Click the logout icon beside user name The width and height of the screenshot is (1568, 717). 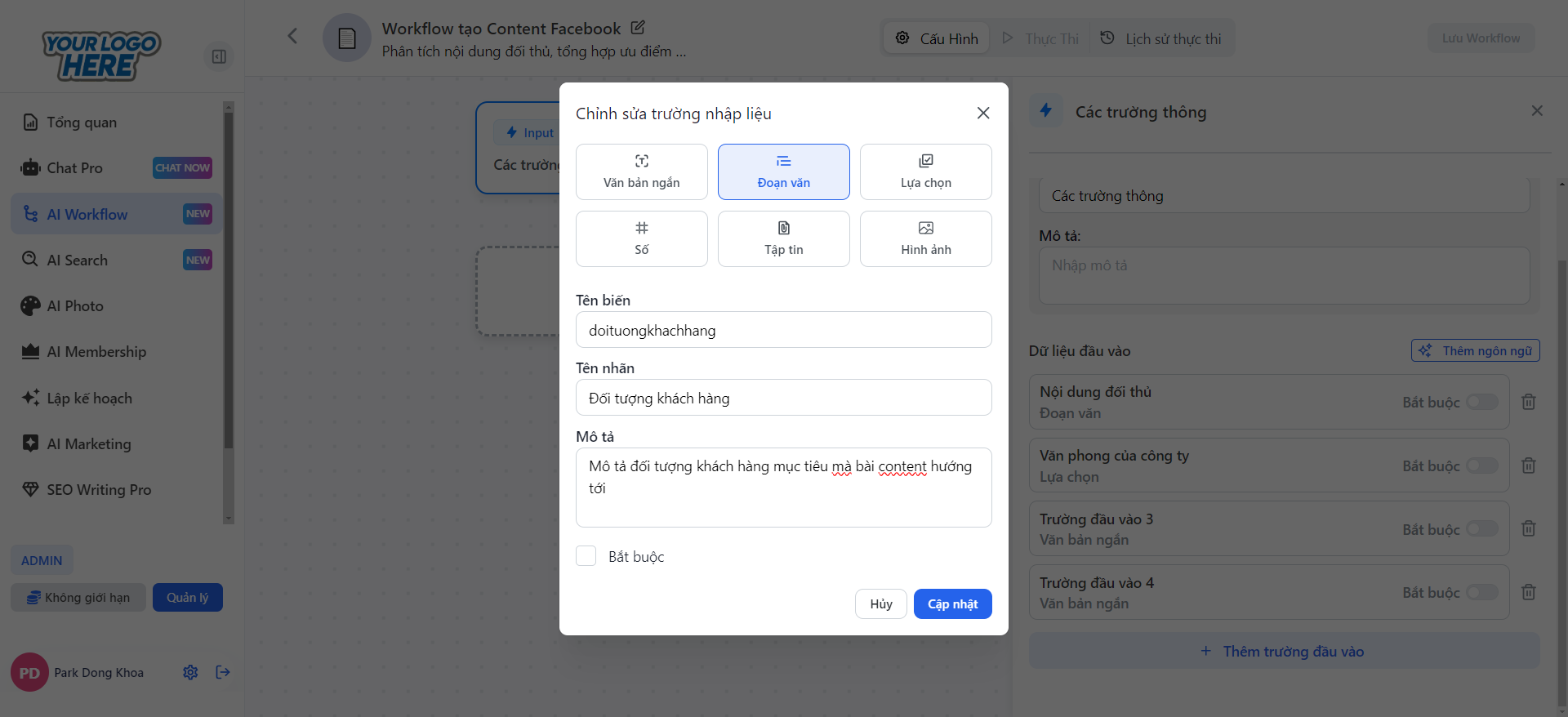tap(223, 672)
